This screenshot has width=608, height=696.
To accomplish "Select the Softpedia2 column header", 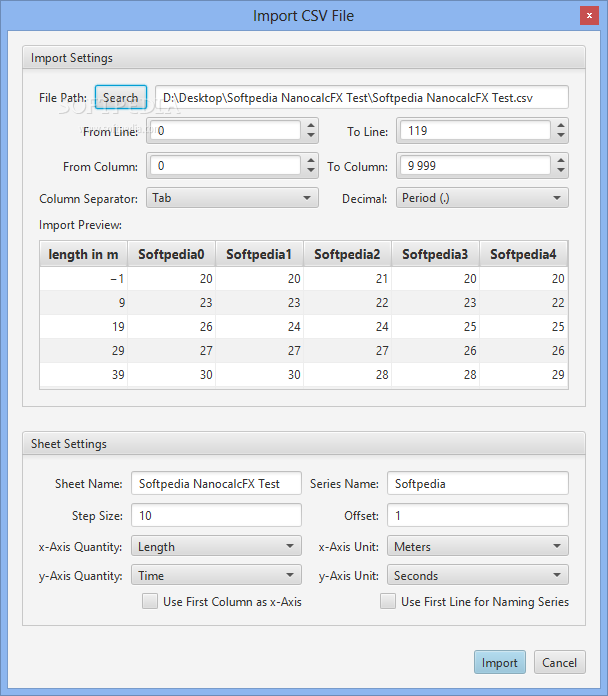I will point(347,254).
